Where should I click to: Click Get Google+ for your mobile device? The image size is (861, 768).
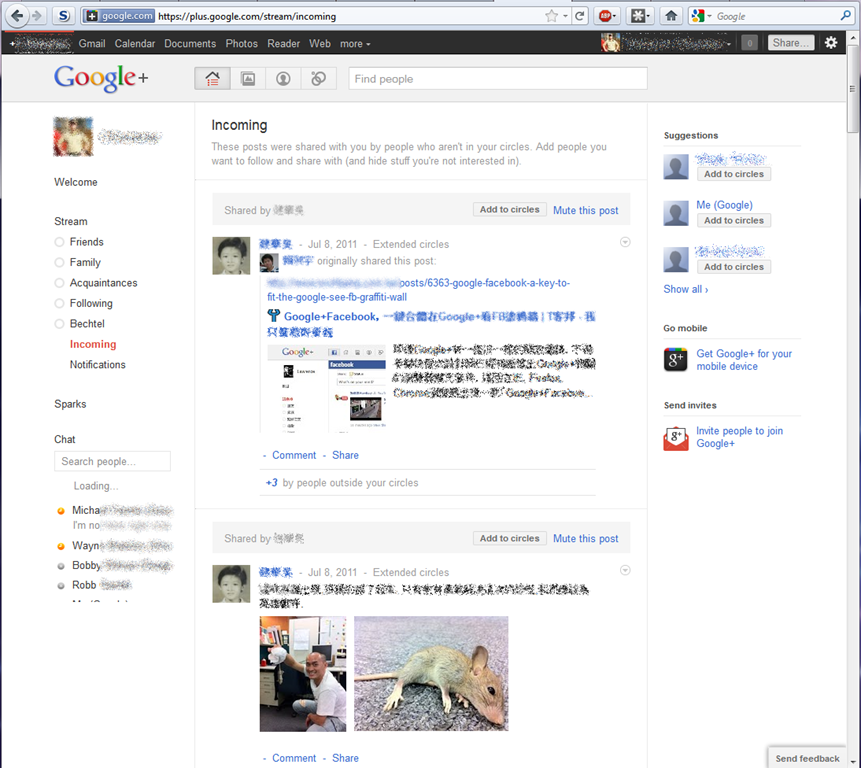(743, 360)
